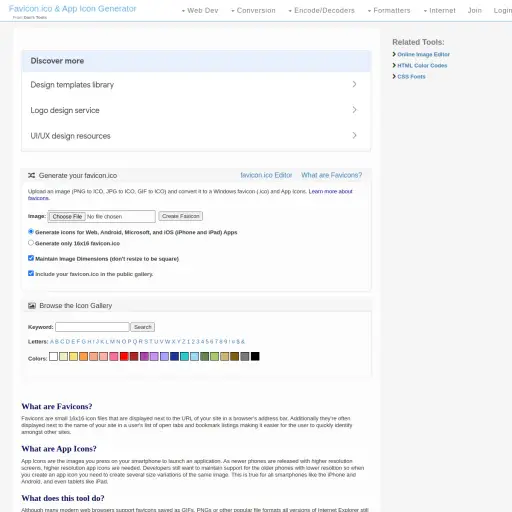Expand Design templates library chevron
The image size is (512, 512).
coord(354,84)
